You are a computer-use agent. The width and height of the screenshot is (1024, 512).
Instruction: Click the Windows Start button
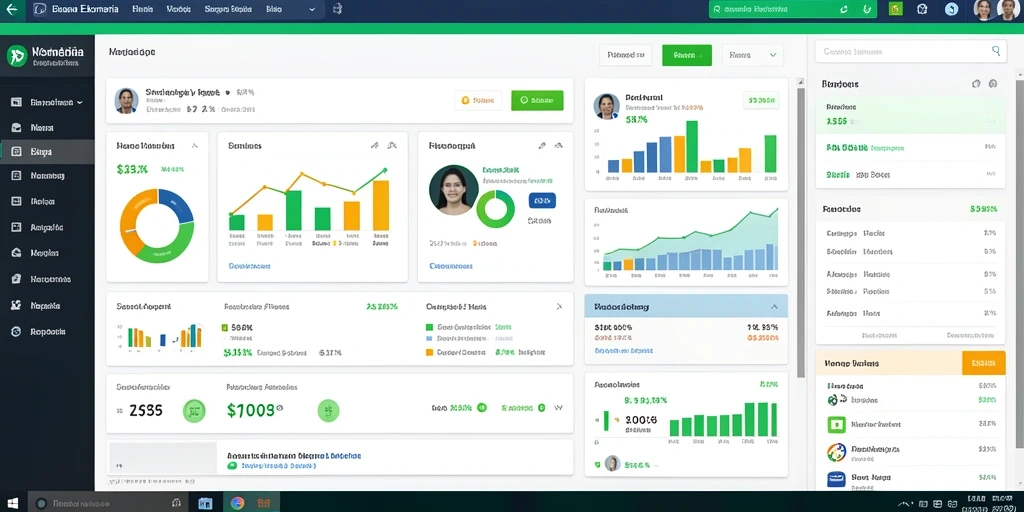click(x=12, y=503)
